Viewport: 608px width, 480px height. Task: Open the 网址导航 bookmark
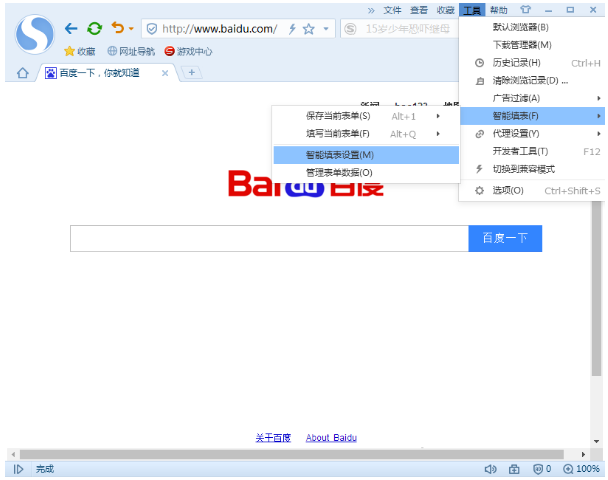pos(131,51)
